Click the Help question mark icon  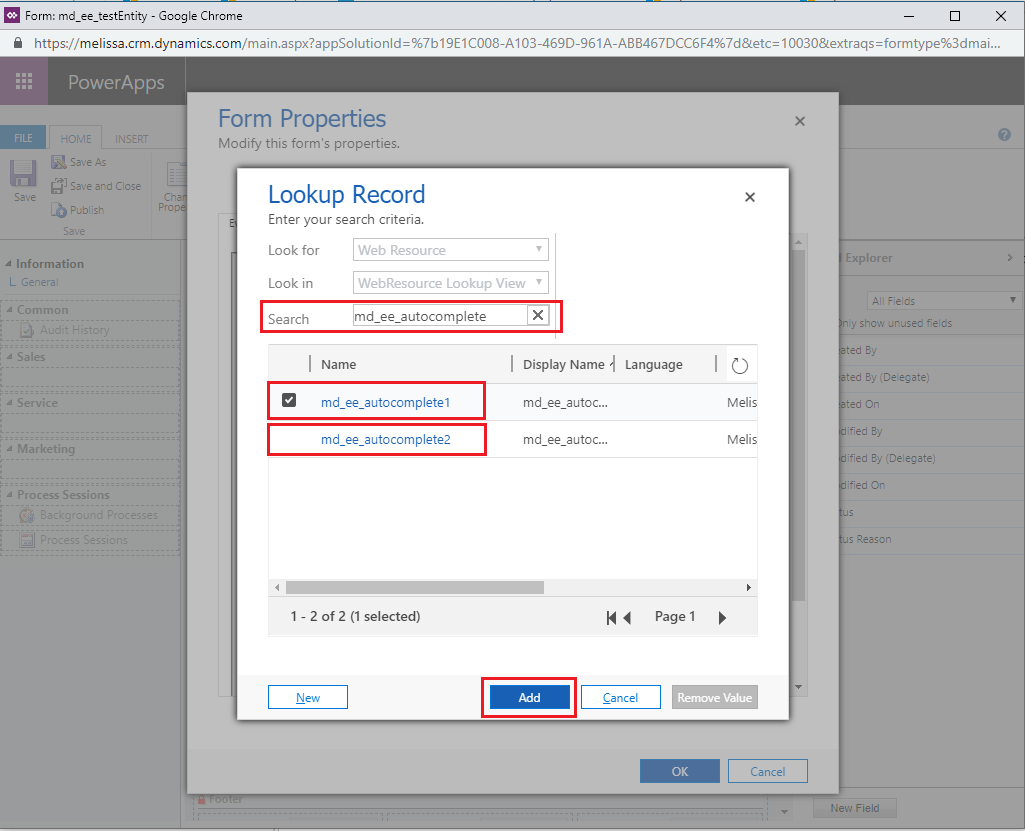click(1004, 135)
